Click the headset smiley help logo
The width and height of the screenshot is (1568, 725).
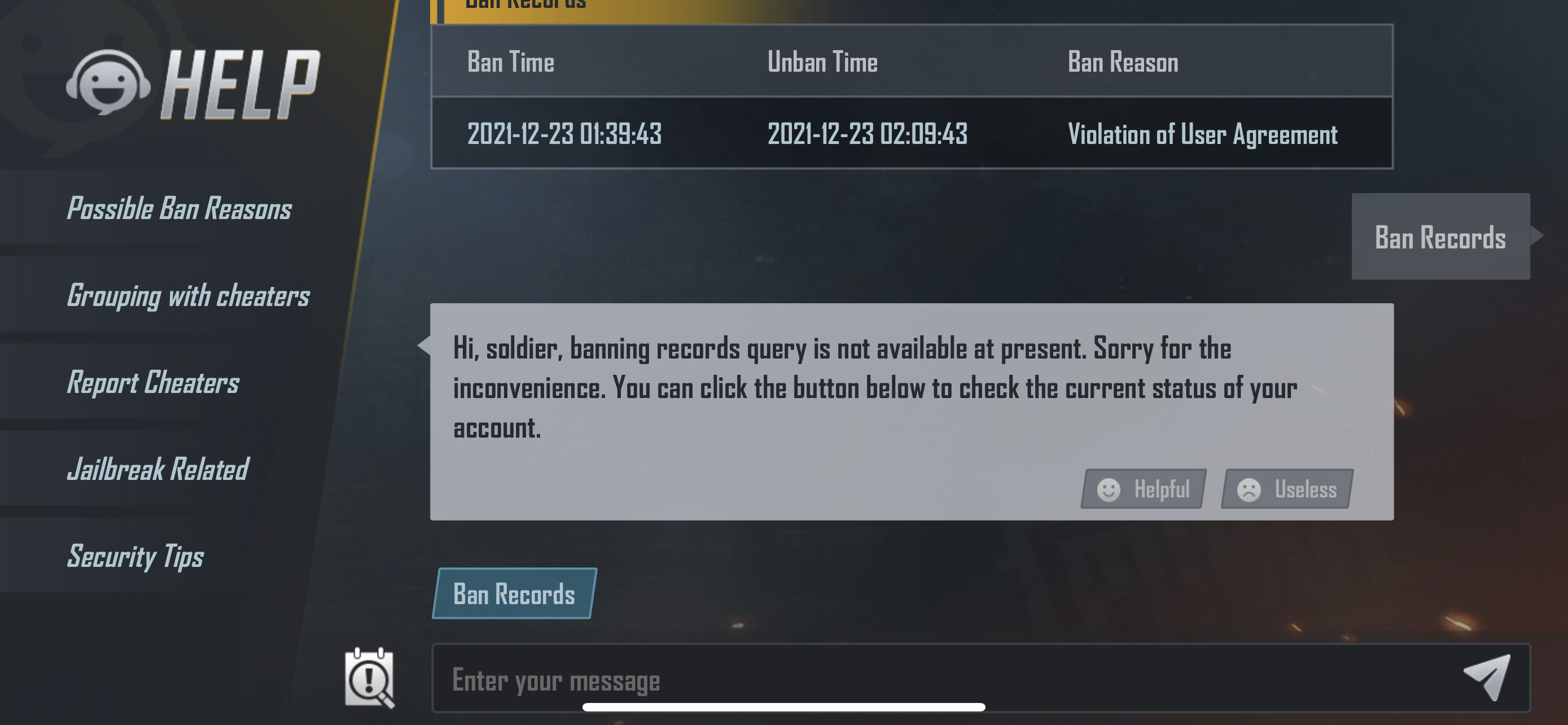point(108,83)
